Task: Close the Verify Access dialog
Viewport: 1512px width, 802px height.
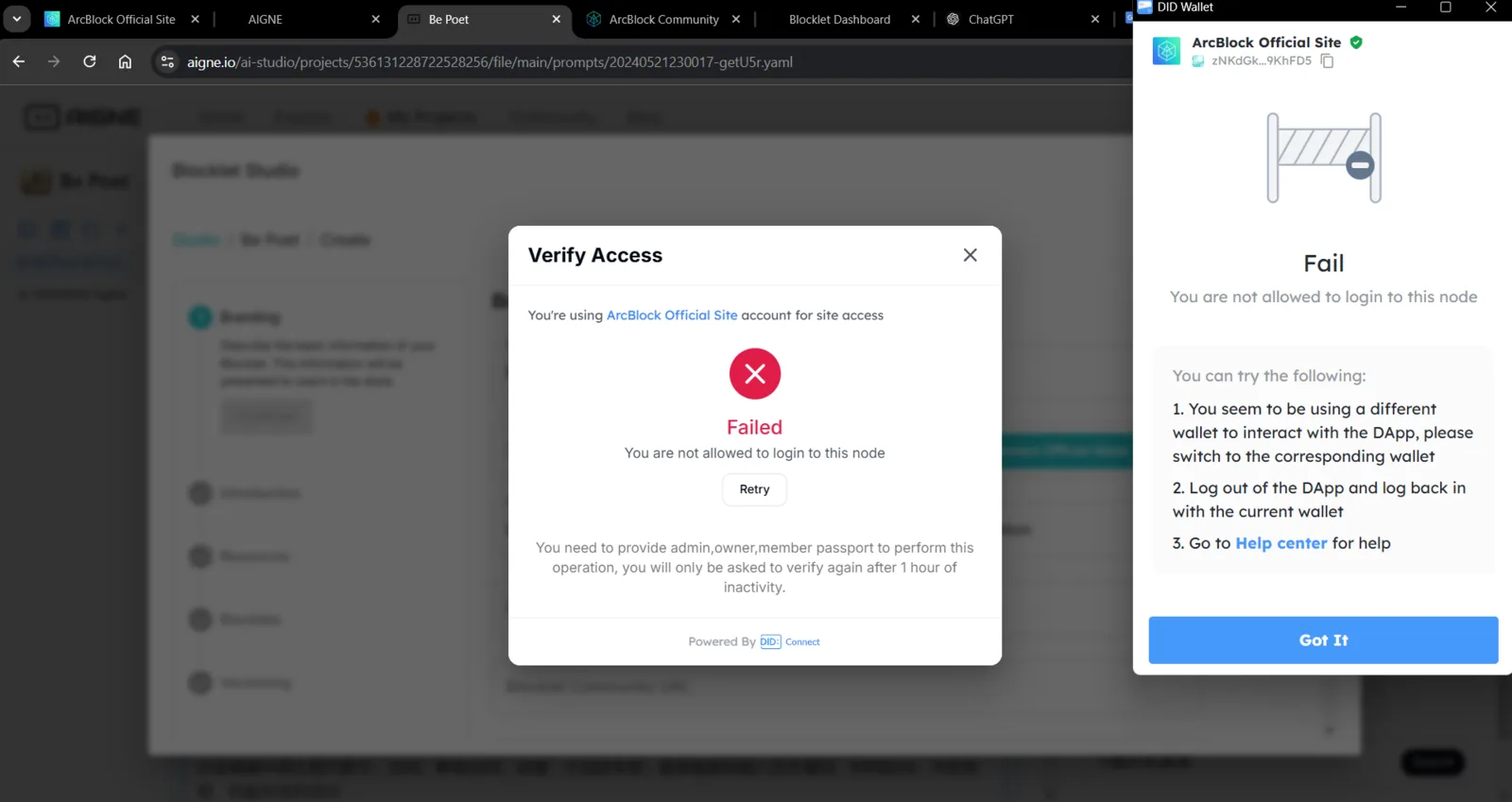Action: 970,255
